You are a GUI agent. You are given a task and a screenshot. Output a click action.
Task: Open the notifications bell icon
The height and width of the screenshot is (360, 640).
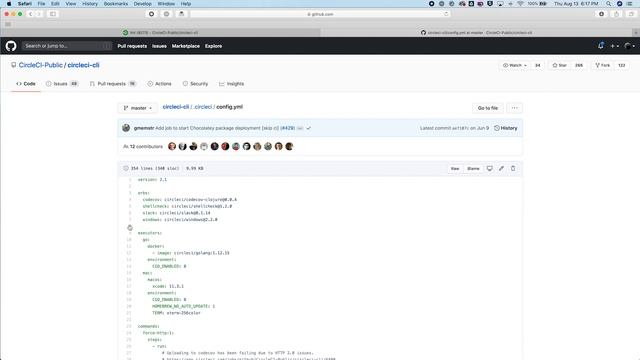pyautogui.click(x=601, y=46)
